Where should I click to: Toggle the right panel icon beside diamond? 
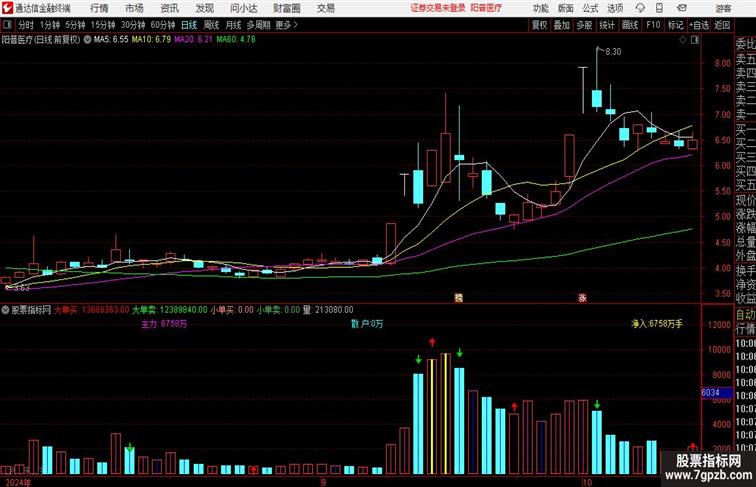tap(695, 40)
